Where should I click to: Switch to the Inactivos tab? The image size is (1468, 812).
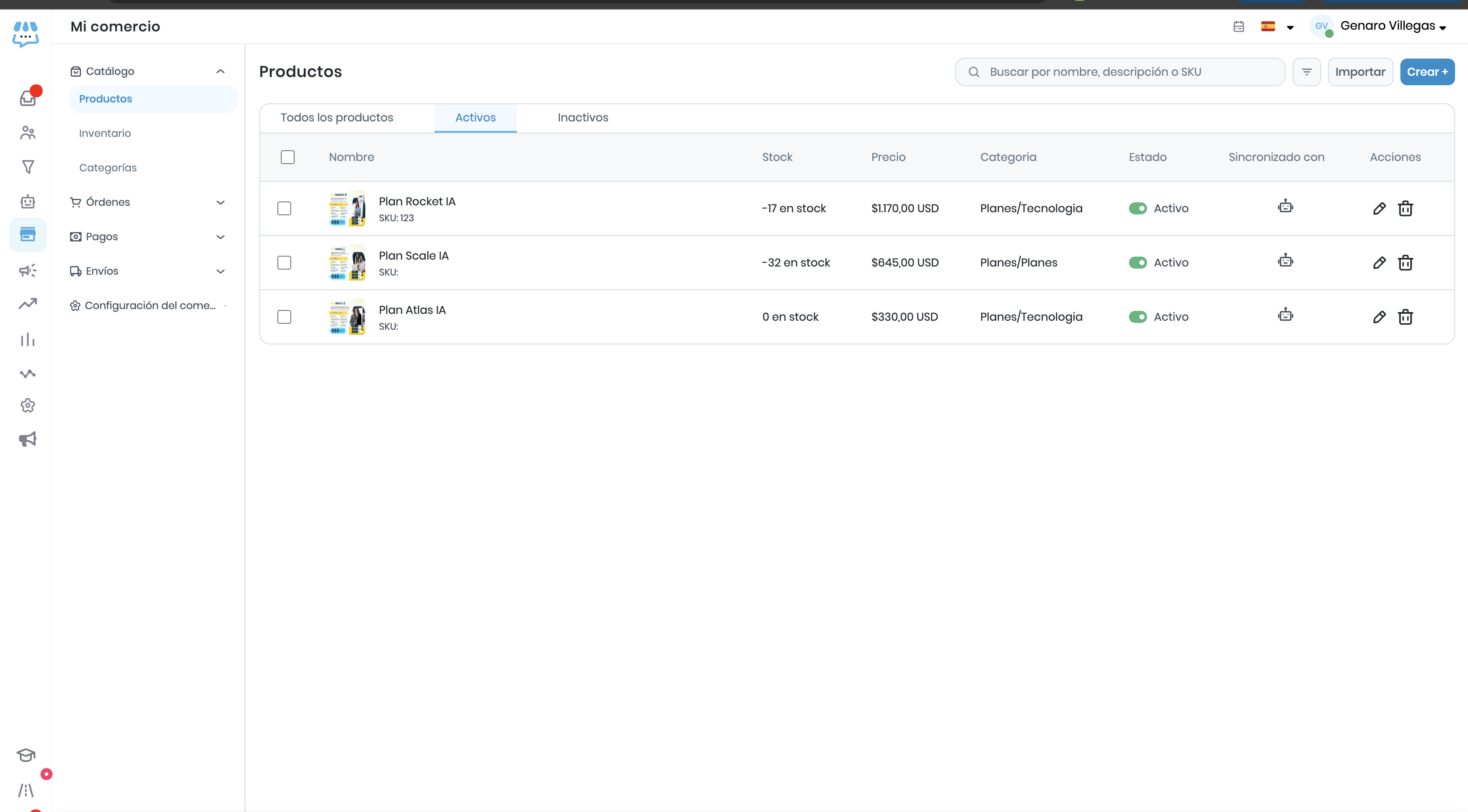click(x=582, y=117)
